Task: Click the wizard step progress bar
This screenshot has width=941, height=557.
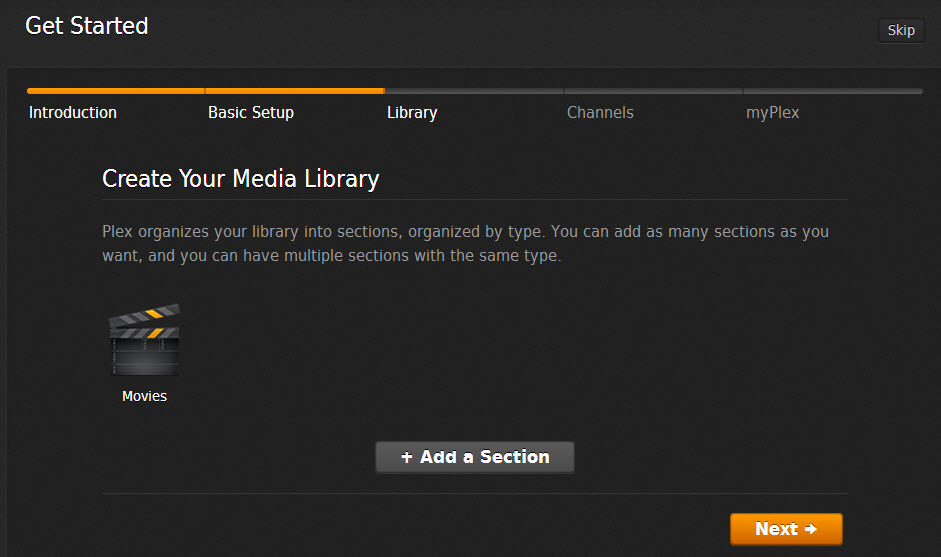Action: tap(475, 91)
